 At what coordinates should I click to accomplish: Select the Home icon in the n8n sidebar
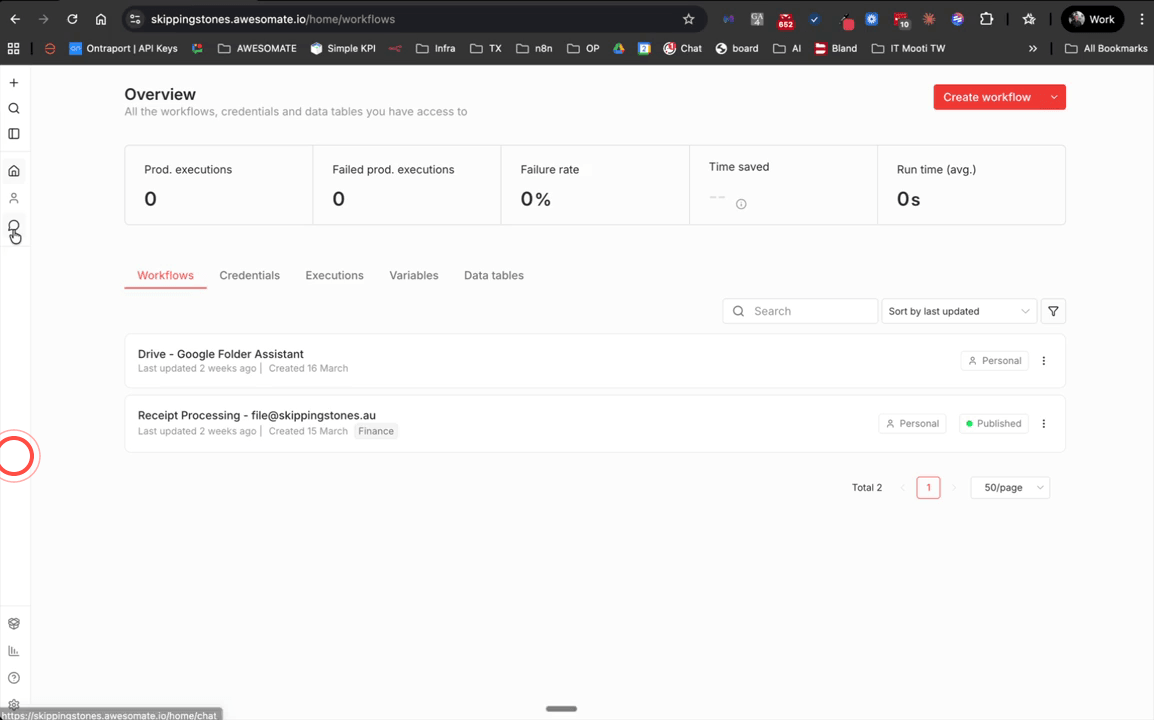[x=14, y=170]
